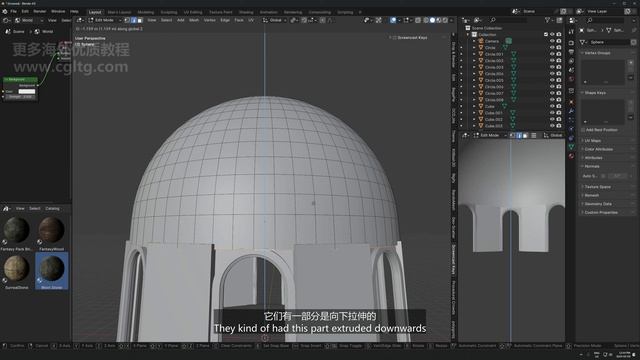Toggle Screencast Keys checkbox in viewport
640x360 pixels.
[394, 38]
